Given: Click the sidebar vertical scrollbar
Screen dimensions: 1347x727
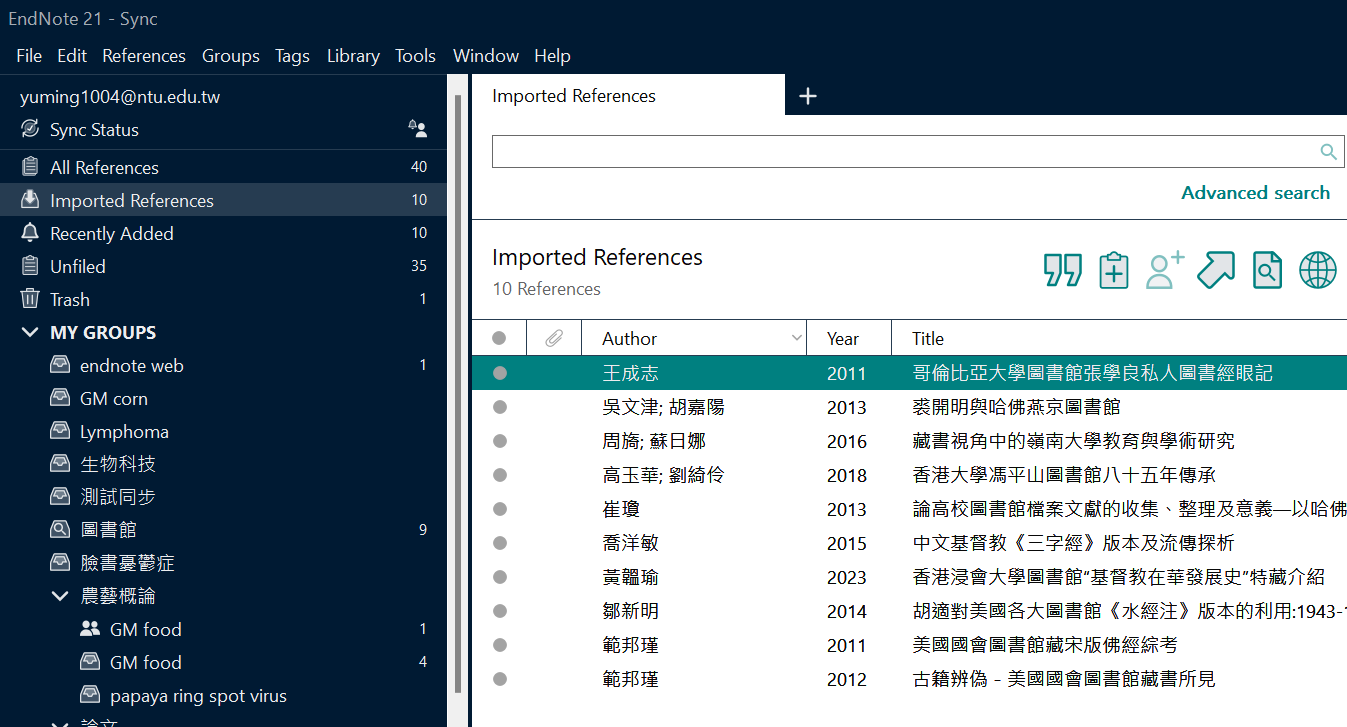Looking at the screenshot, I should (458, 394).
